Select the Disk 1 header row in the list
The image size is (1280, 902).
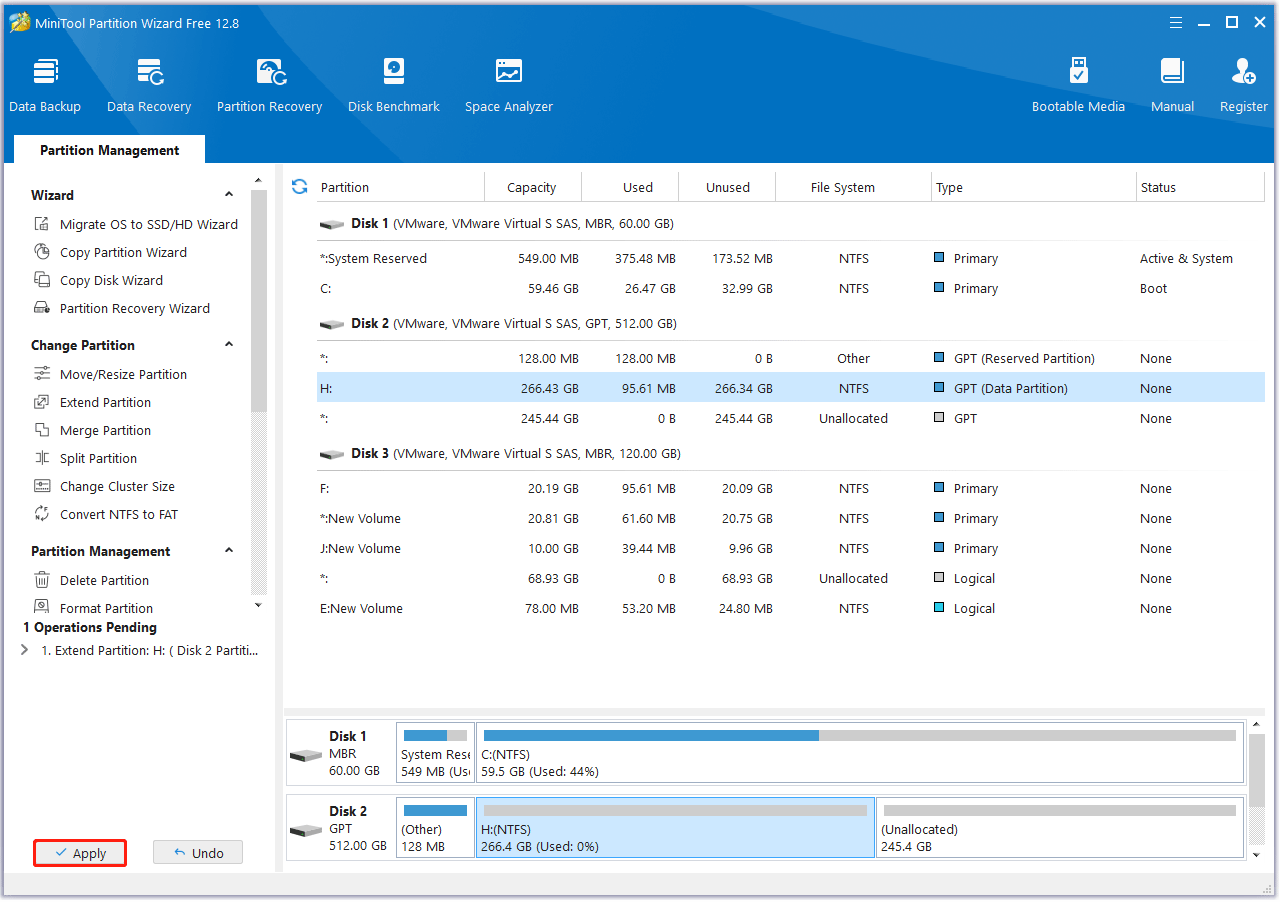[x=790, y=224]
